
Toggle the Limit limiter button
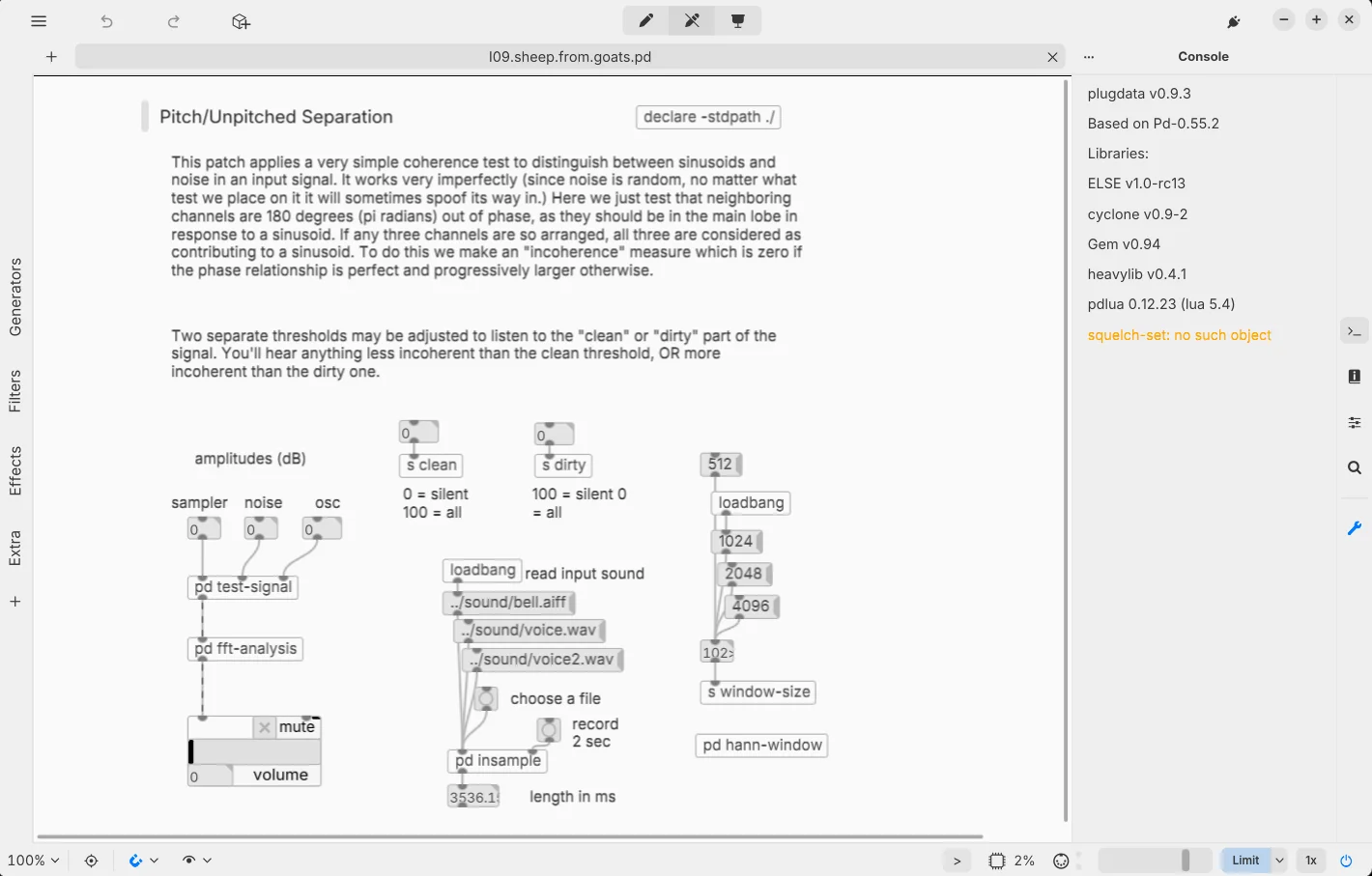(1245, 861)
